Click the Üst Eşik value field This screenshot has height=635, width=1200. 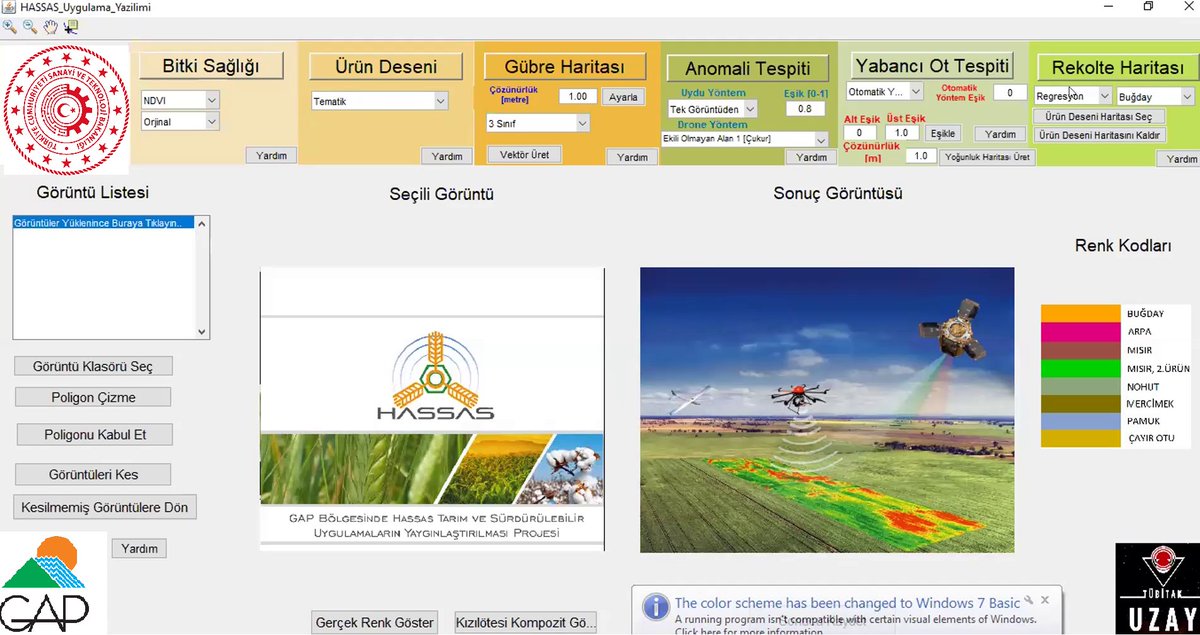[x=901, y=132]
